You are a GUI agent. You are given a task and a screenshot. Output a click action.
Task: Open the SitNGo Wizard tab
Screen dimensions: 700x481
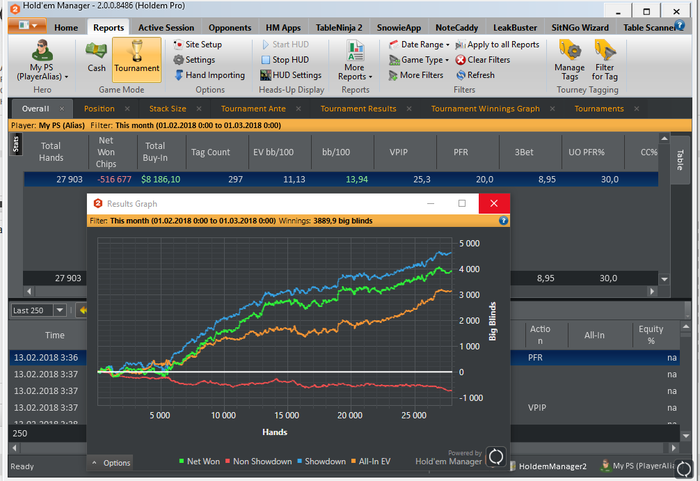(x=580, y=28)
